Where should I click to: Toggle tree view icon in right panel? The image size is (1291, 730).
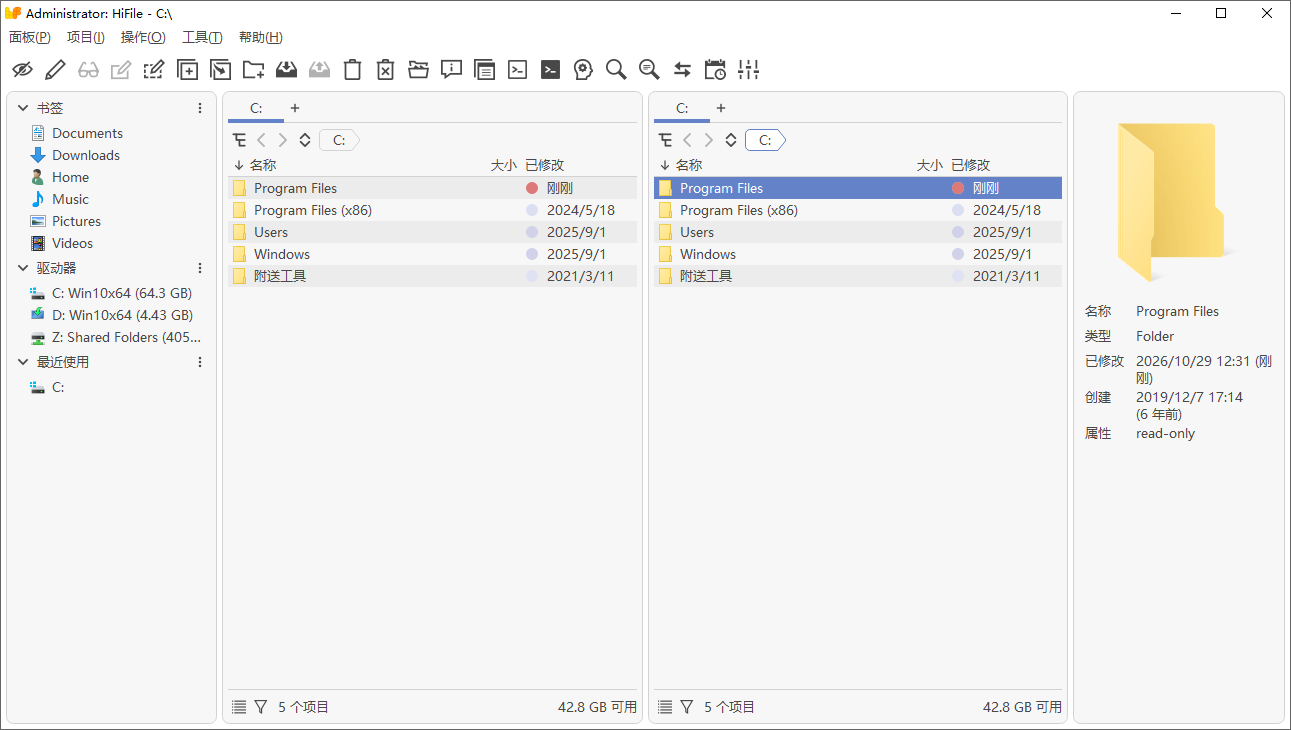[665, 140]
